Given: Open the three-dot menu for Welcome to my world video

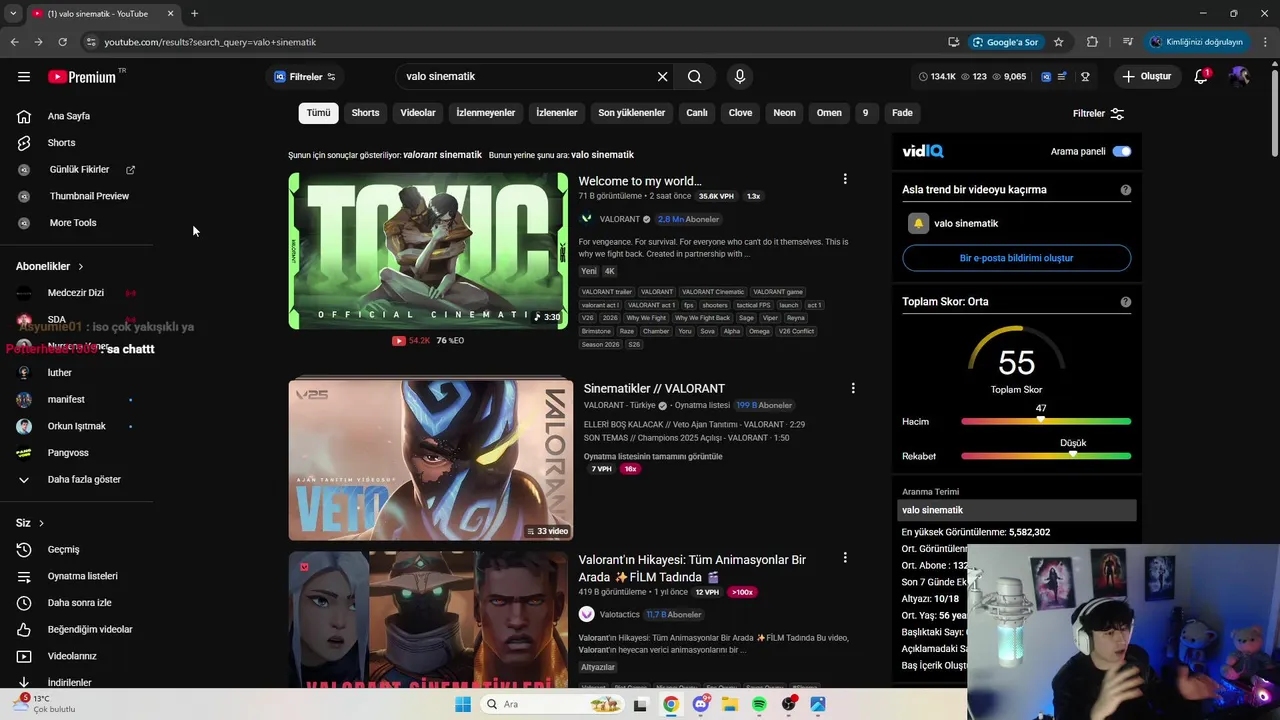Looking at the screenshot, I should click(845, 179).
